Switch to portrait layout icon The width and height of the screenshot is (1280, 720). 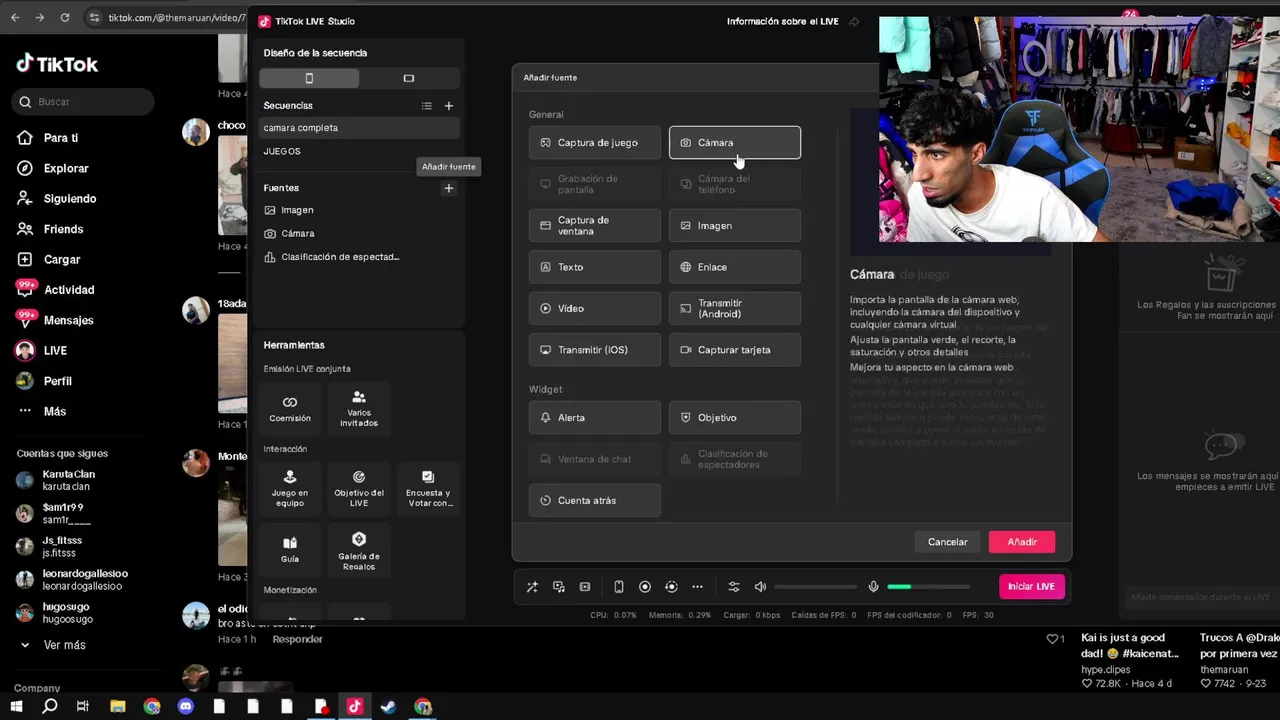(309, 78)
